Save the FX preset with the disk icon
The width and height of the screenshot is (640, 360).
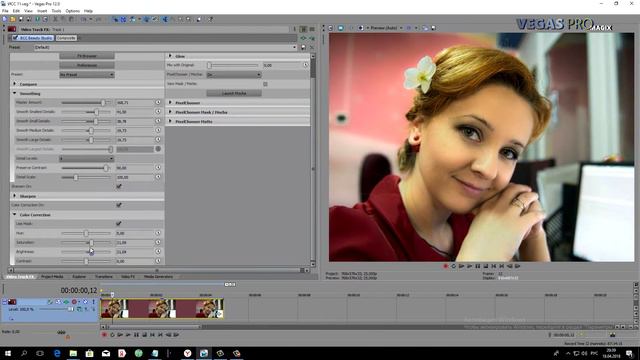pyautogui.click(x=303, y=47)
